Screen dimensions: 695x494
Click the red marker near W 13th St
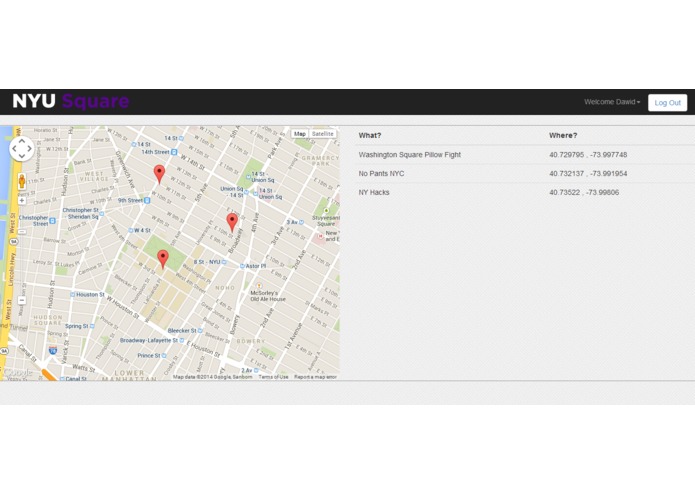coord(159,174)
